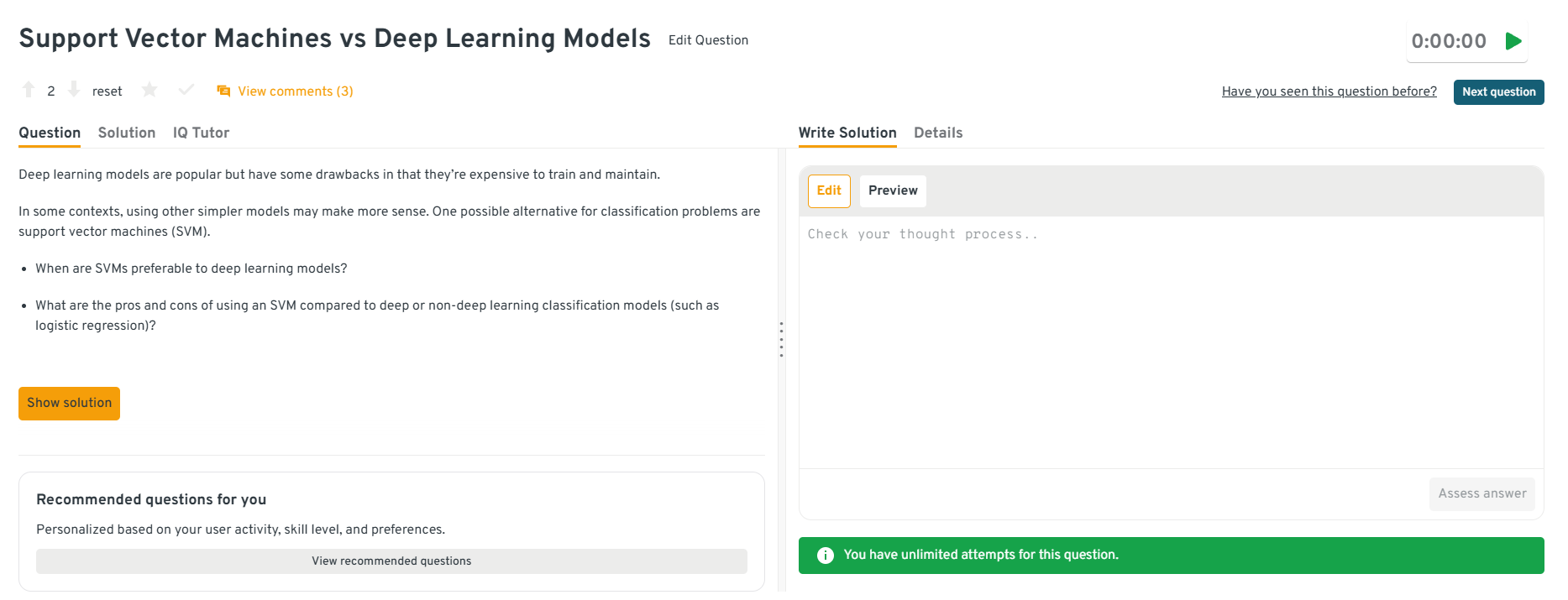The height and width of the screenshot is (600, 1568).
Task: Downvote the question with the down arrow
Action: point(74,90)
